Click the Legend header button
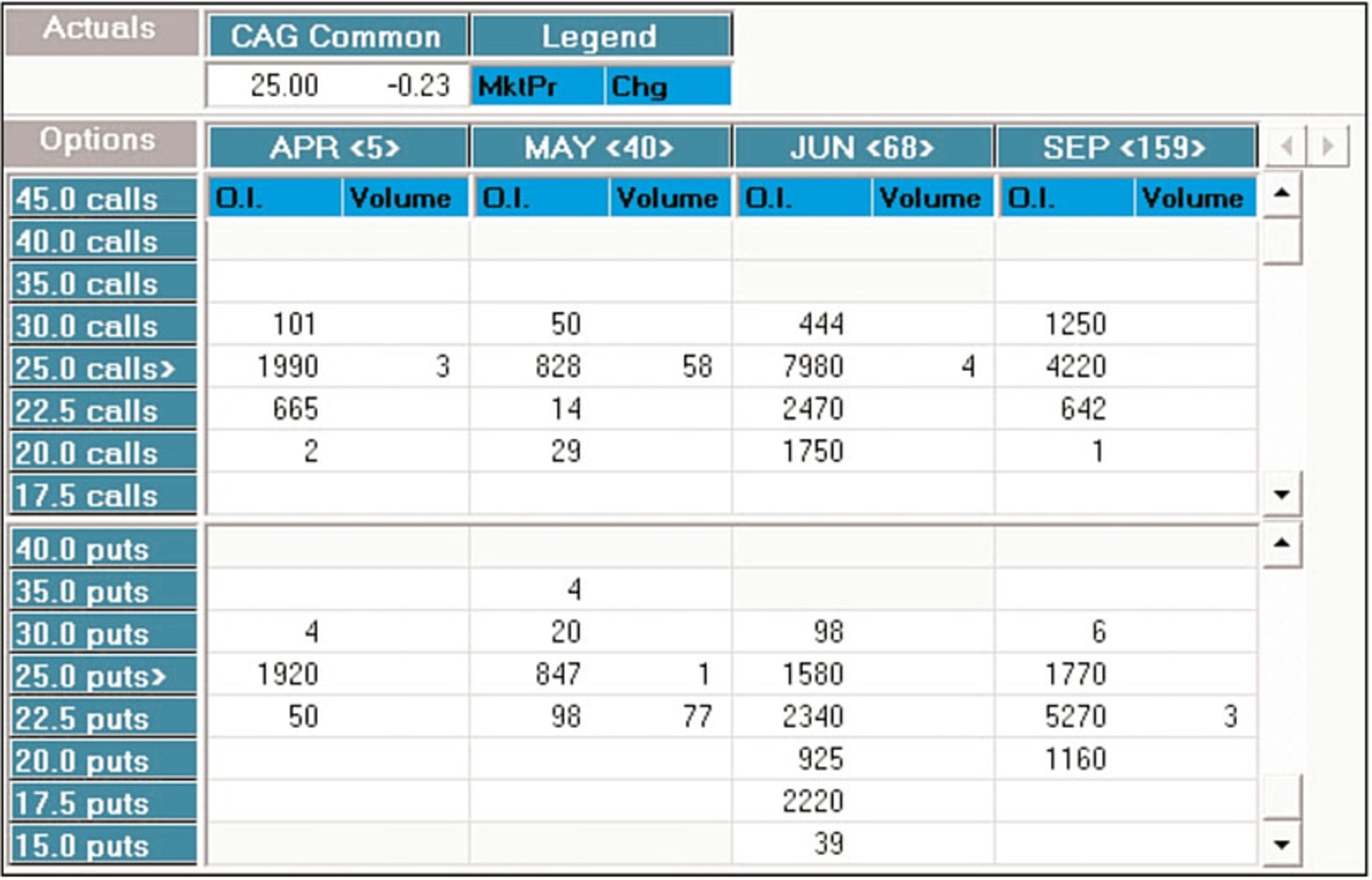This screenshot has width=1372, height=880. 600,36
